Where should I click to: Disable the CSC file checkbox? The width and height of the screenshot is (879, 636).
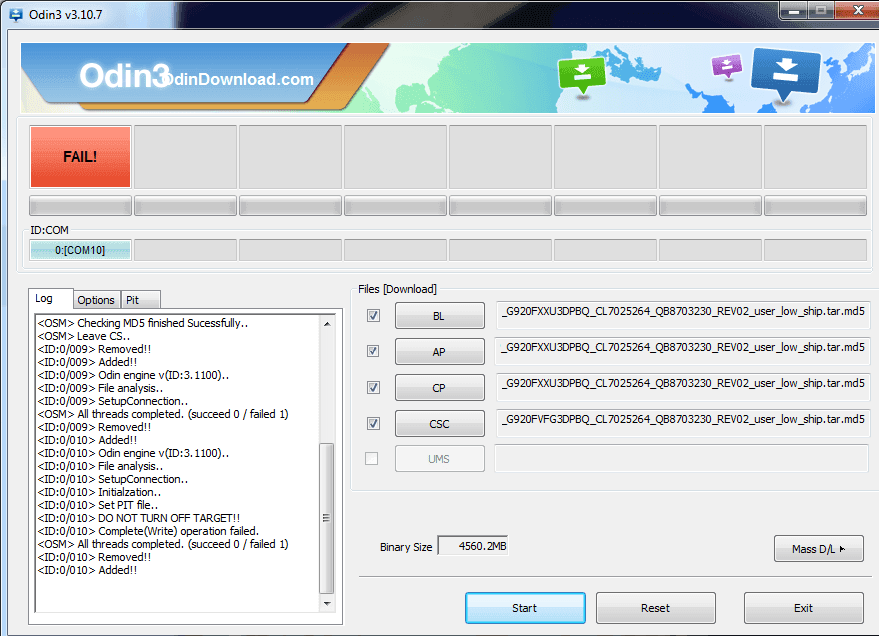coord(373,424)
